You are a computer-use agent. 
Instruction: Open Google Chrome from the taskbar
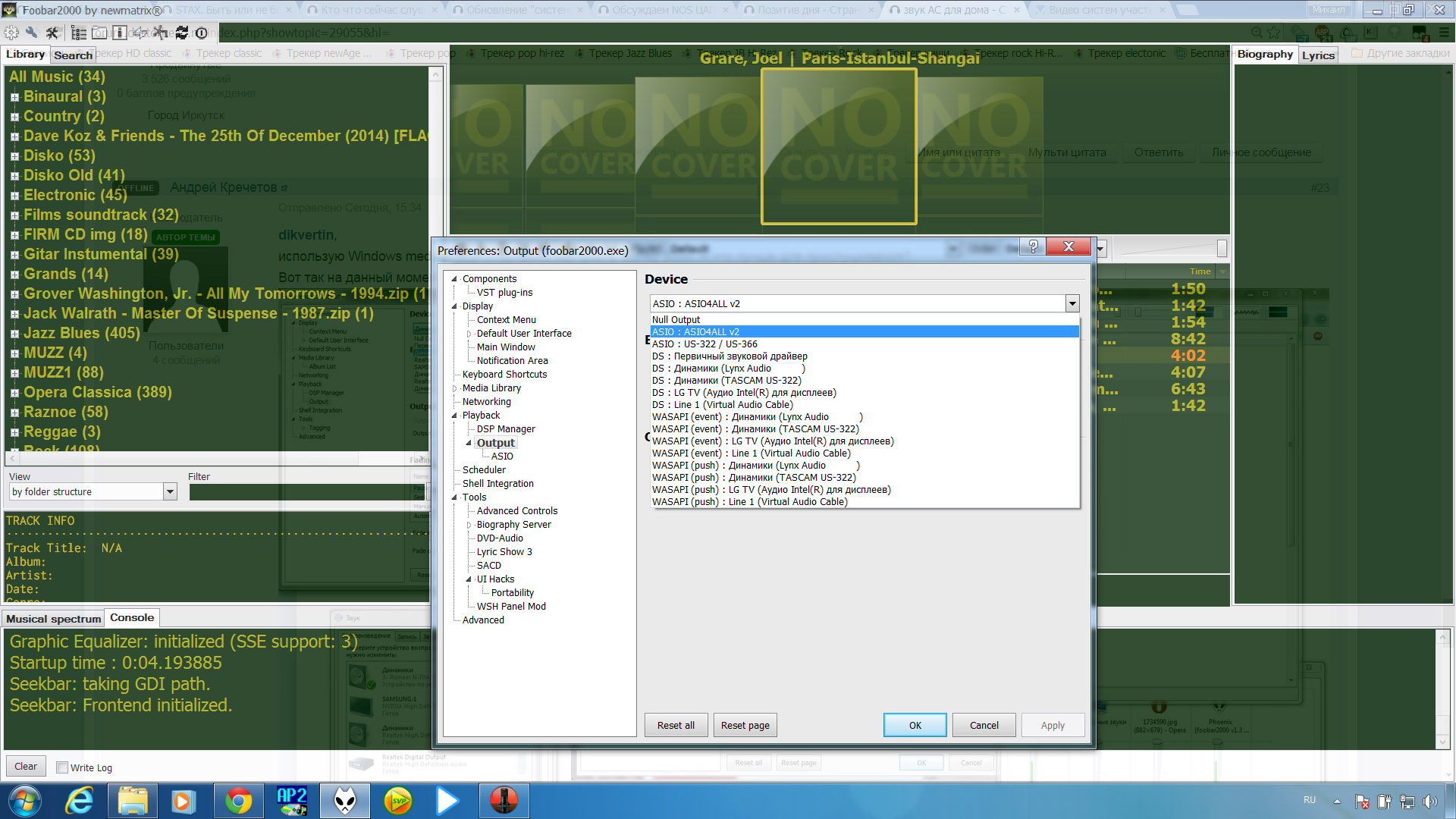tap(238, 801)
